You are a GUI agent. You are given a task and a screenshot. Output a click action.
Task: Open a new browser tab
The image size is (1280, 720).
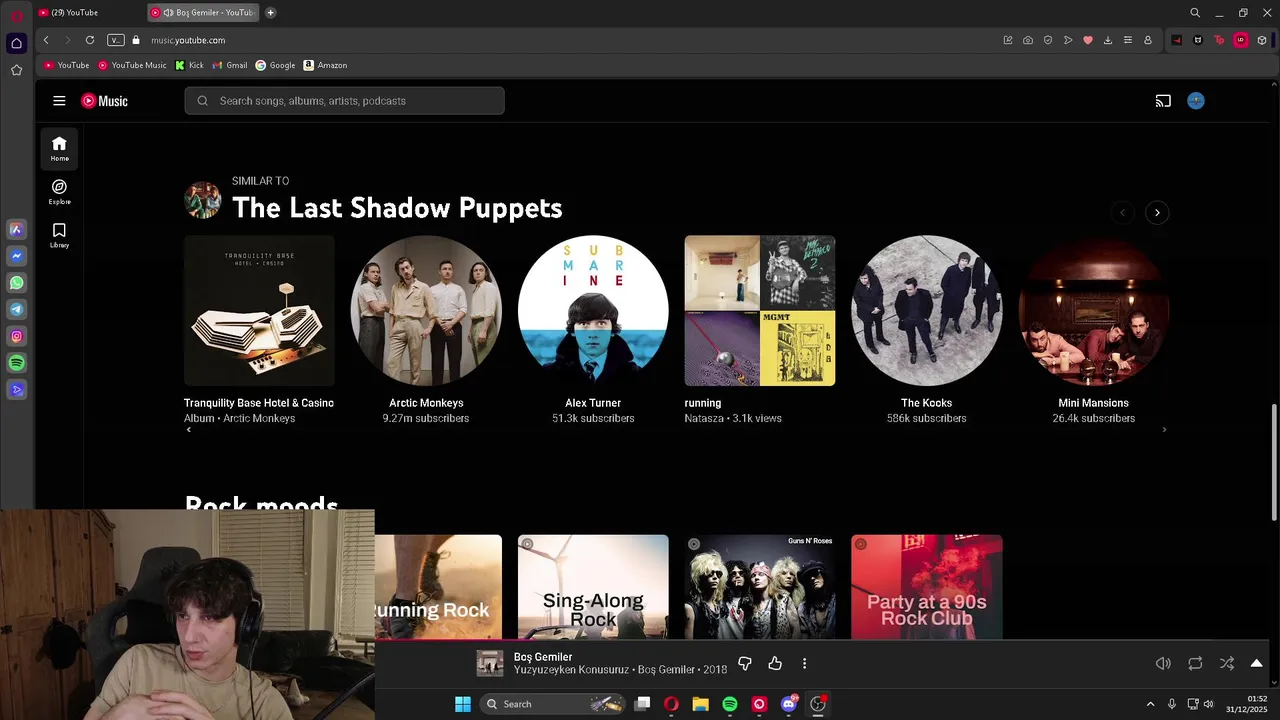click(x=271, y=13)
